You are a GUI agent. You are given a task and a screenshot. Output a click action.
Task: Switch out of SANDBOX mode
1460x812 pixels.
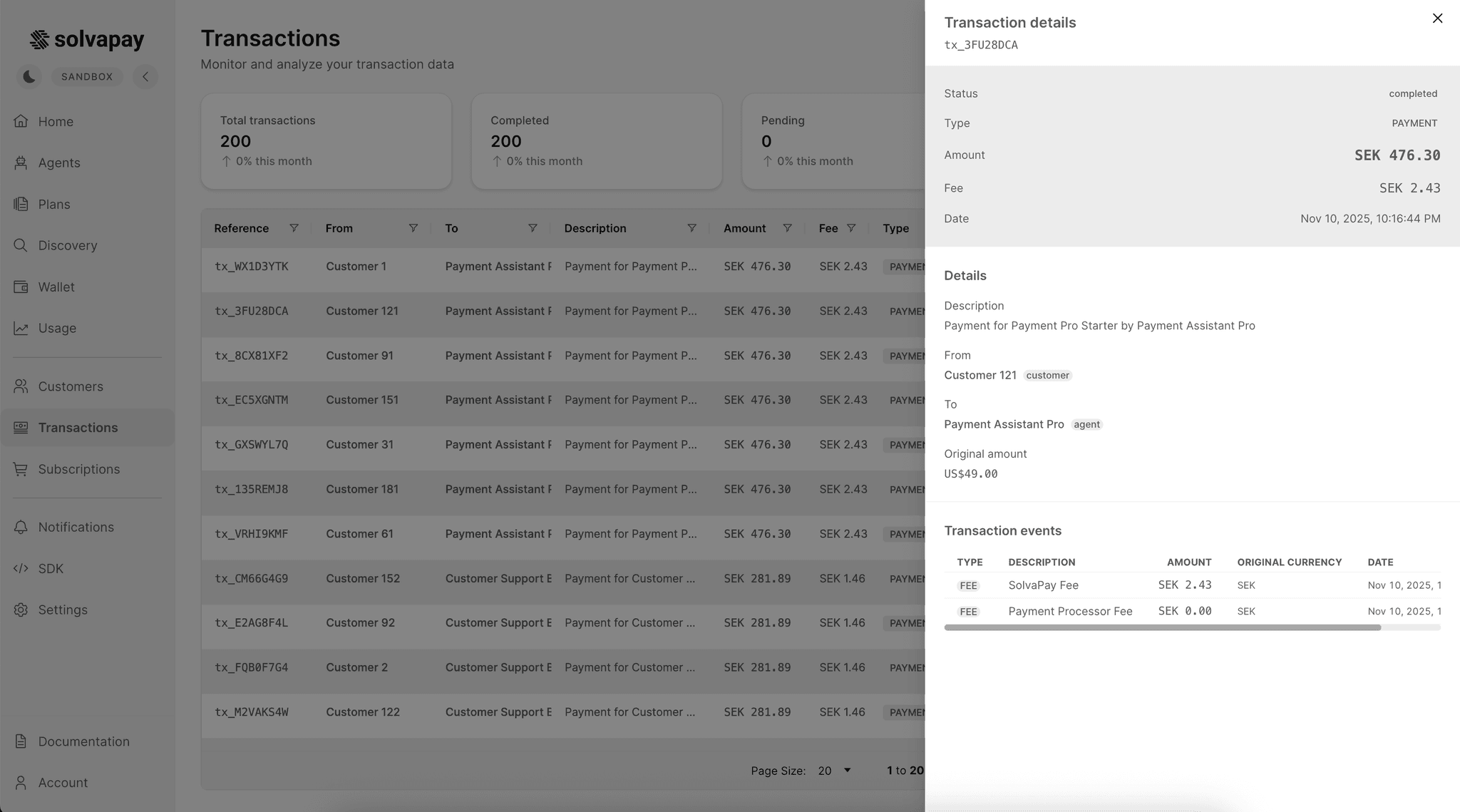coord(86,76)
